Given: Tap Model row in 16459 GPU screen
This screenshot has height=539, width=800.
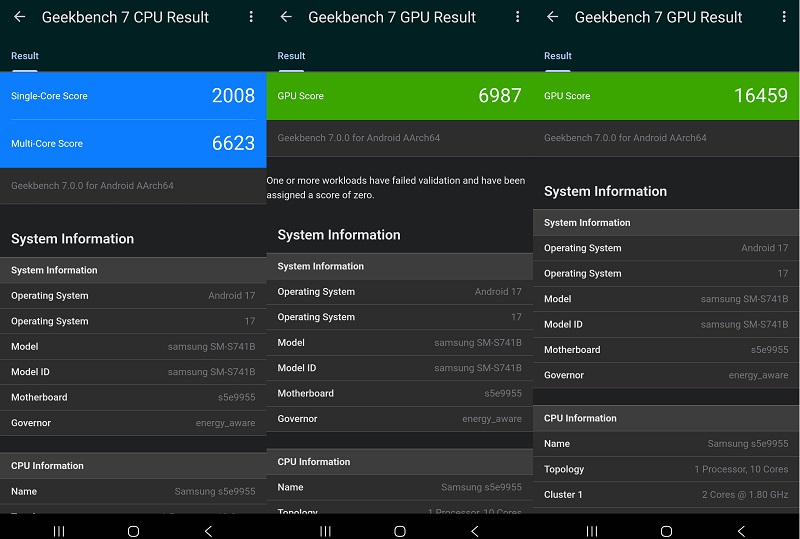Looking at the screenshot, I should [666, 299].
